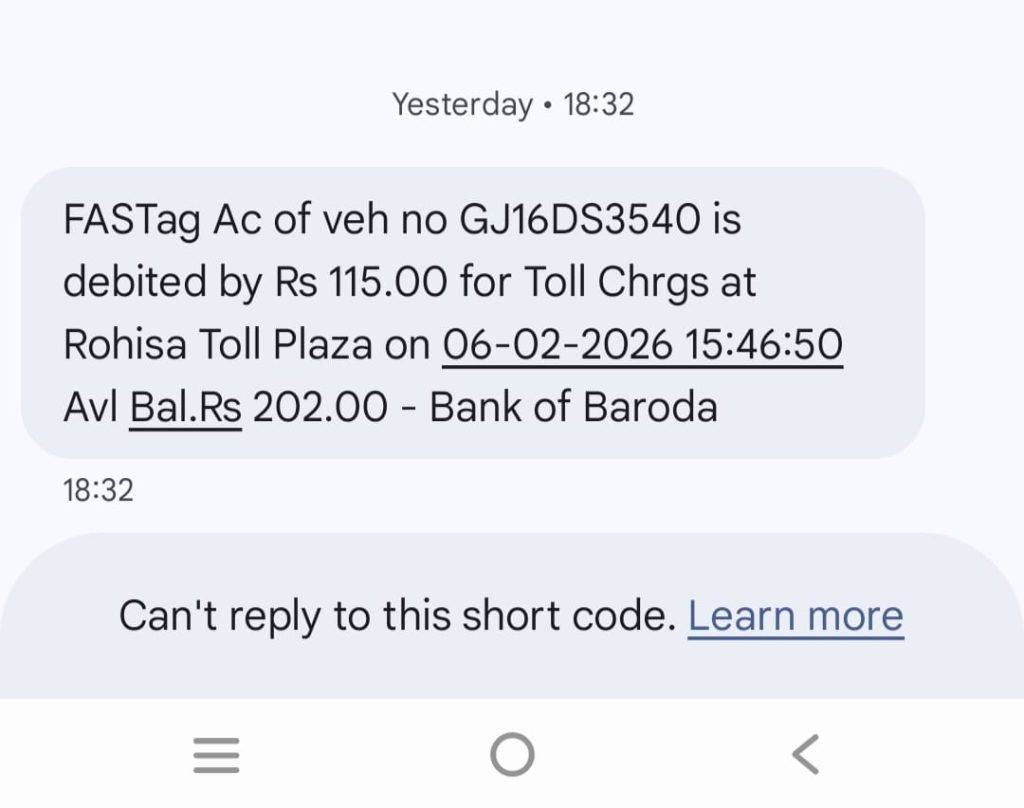1024x808 pixels.
Task: Tap the 202.00 available balance figure
Action: pos(320,408)
